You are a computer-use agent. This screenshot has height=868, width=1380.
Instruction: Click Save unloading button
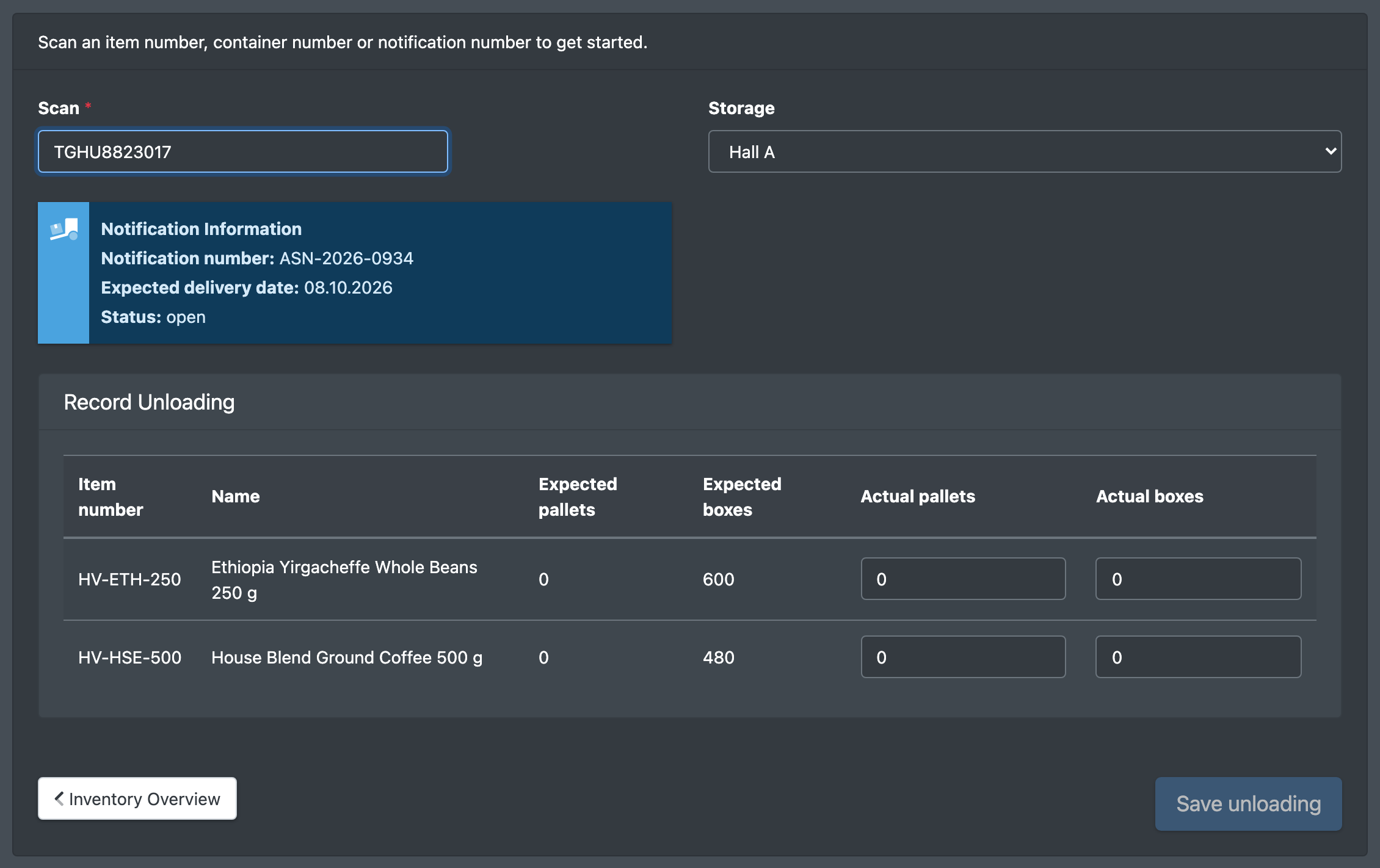click(x=1248, y=803)
